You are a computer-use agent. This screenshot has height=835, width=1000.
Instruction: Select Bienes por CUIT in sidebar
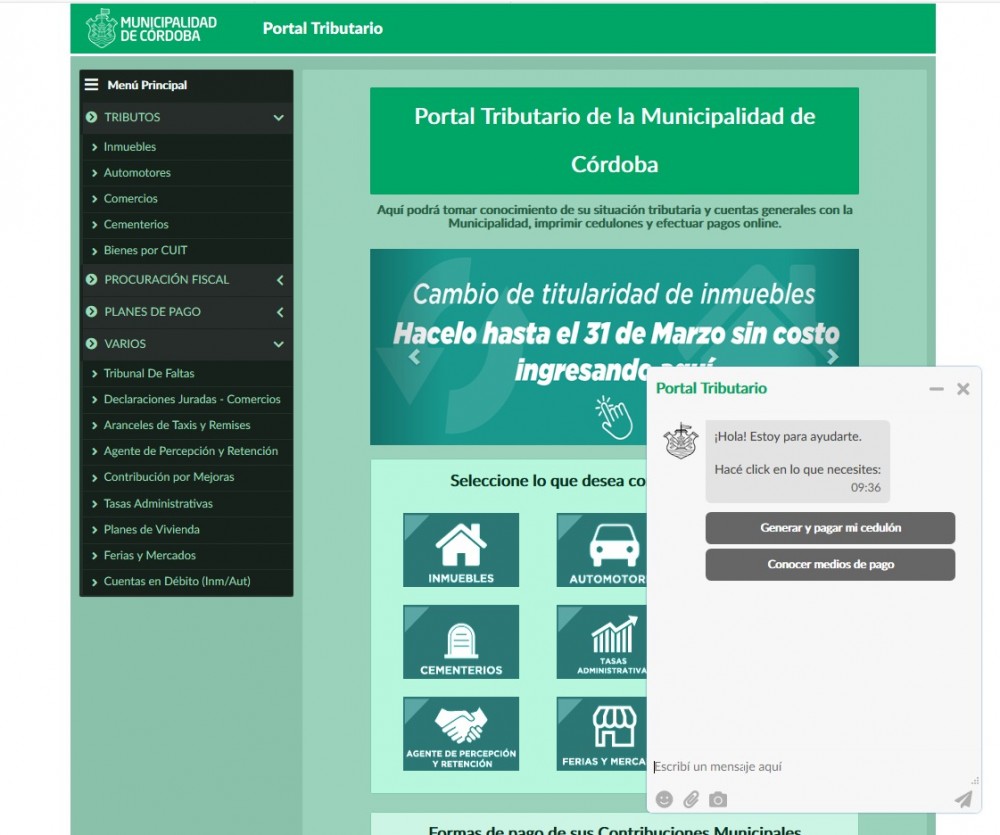pos(145,250)
